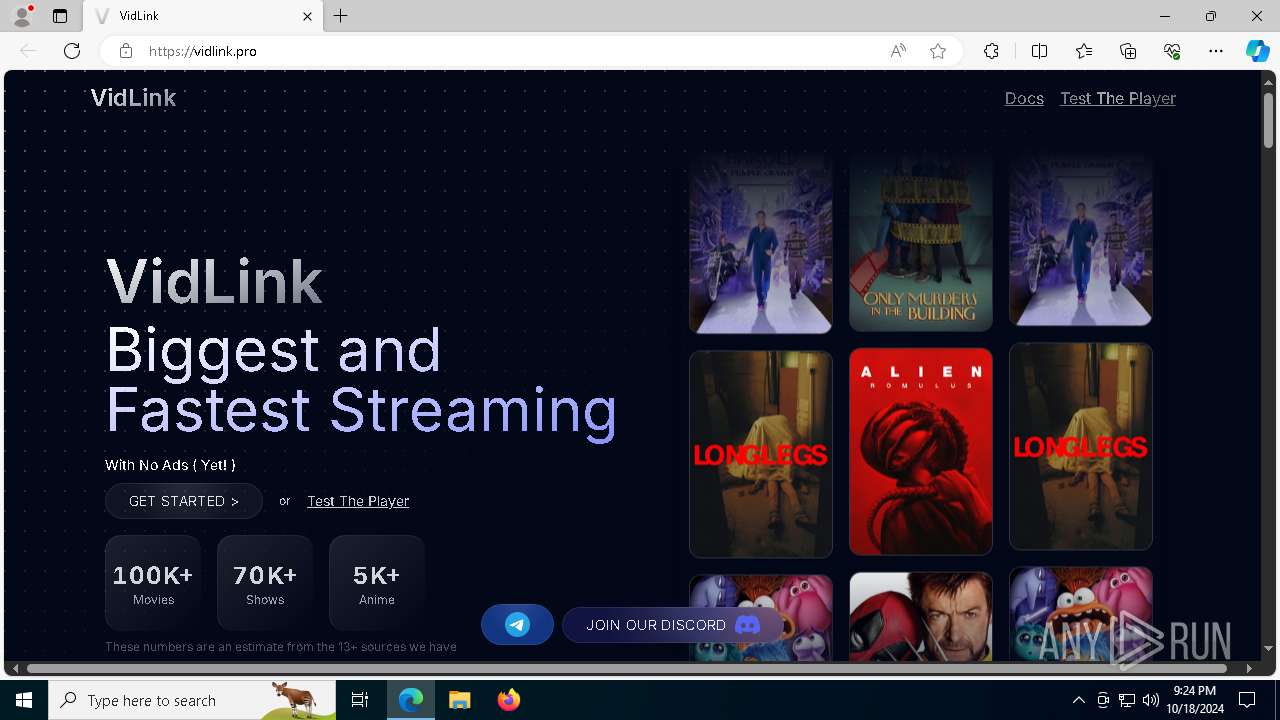Switch to Microsoft Edge taskbar icon
The height and width of the screenshot is (720, 1280).
(x=411, y=700)
